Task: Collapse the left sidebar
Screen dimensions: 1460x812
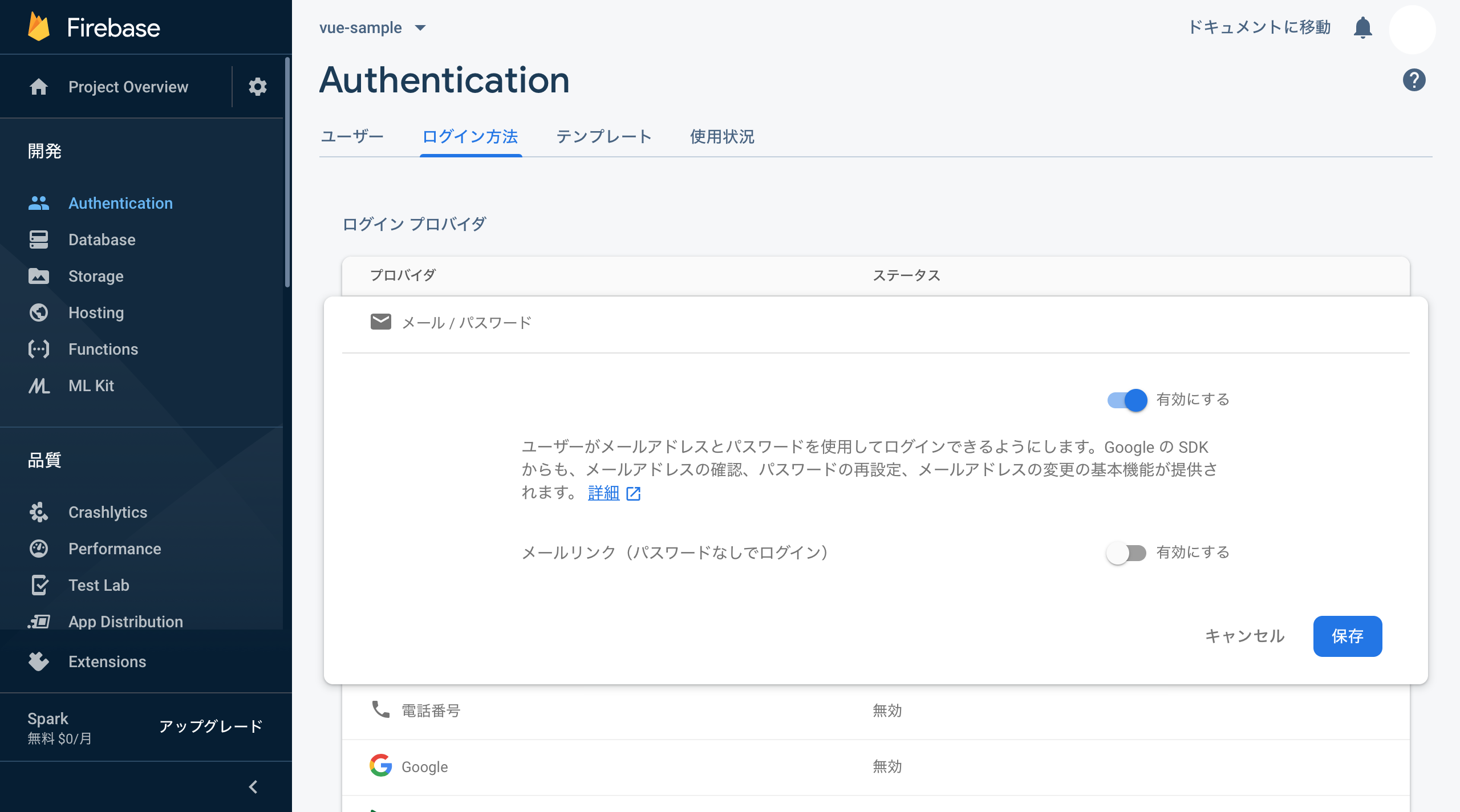Action: click(x=253, y=786)
